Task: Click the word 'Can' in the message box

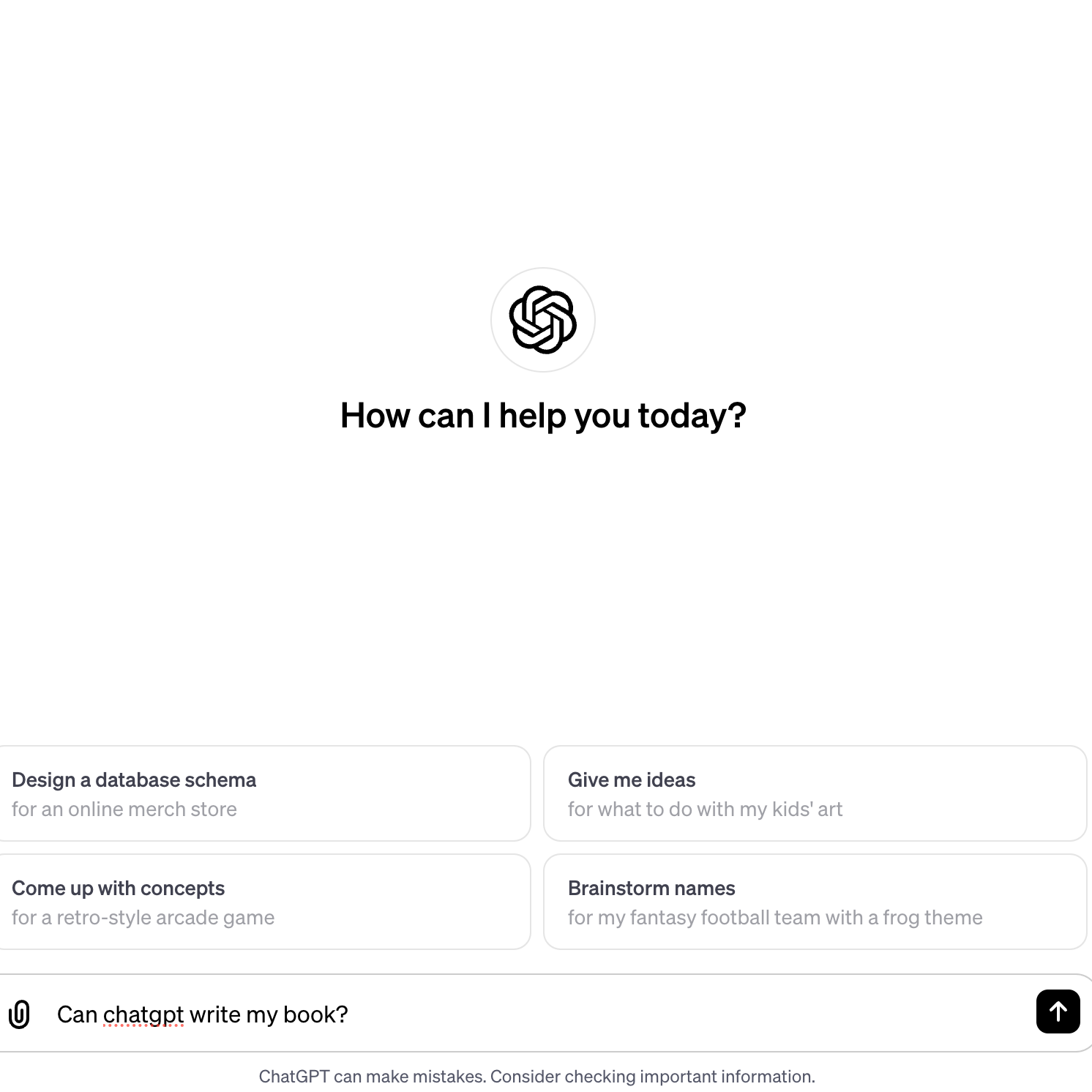Action: pos(77,1014)
